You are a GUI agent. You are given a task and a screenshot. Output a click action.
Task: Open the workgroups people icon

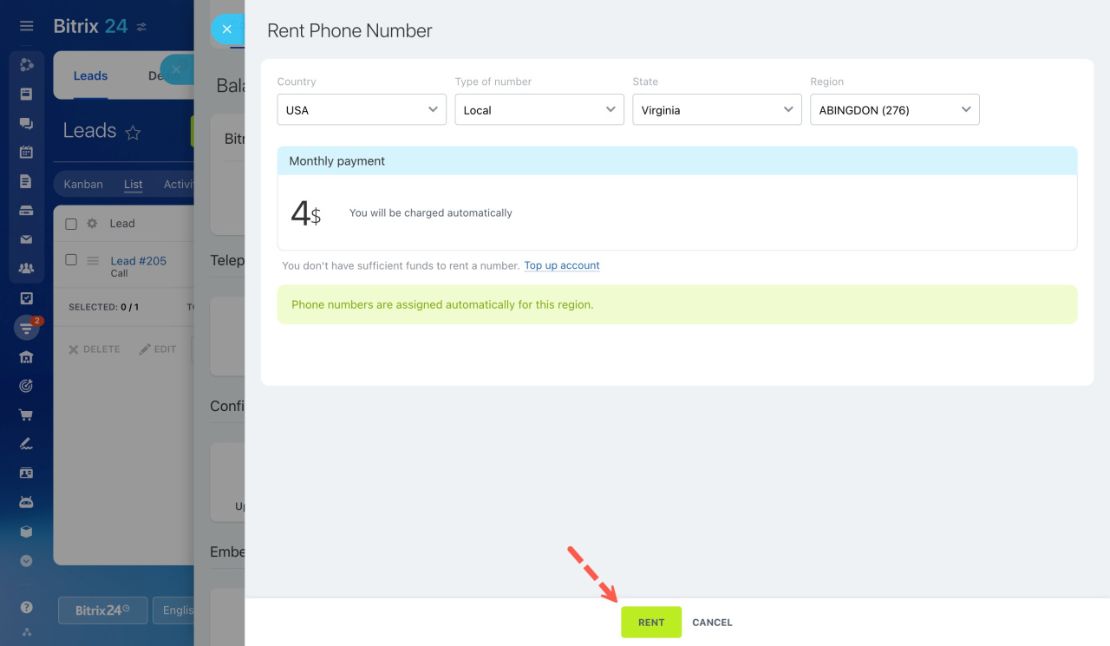(x=26, y=268)
